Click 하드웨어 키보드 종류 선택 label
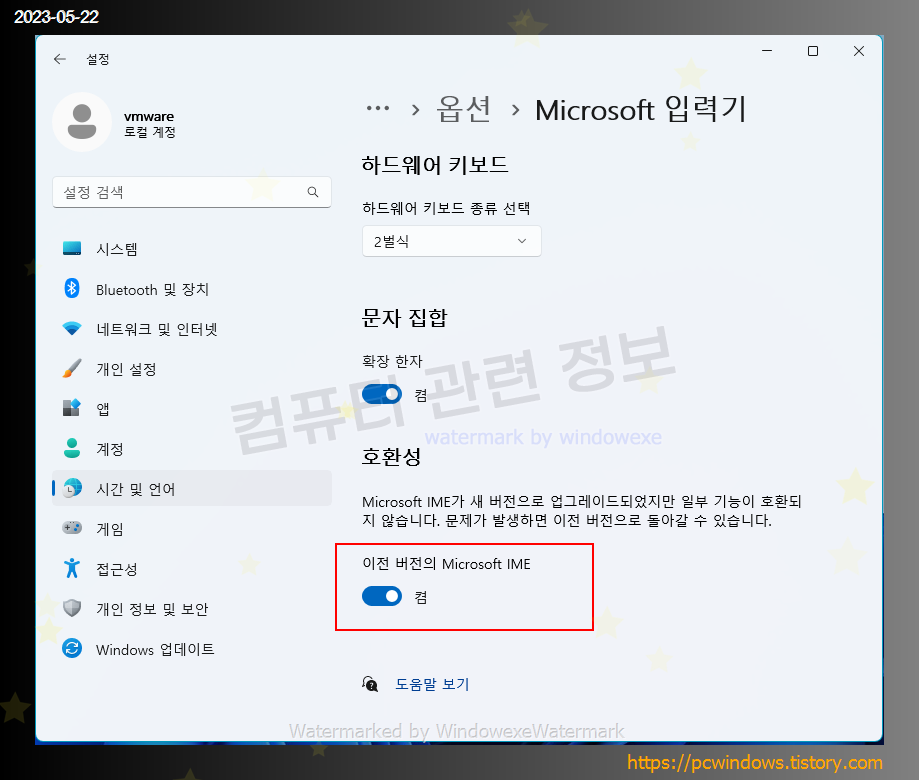 coord(446,208)
